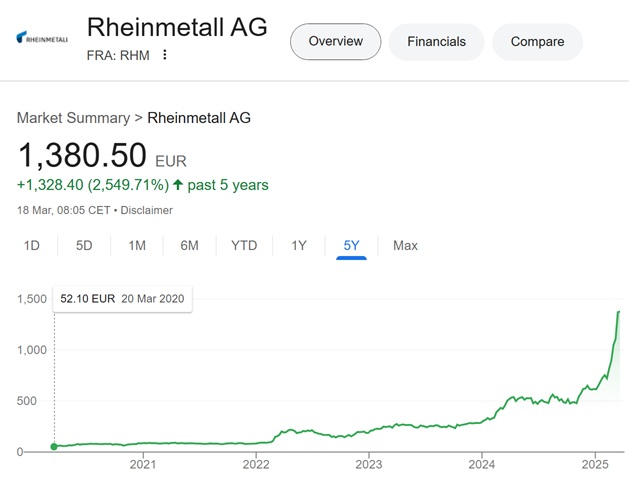Open the Market Summary breadcrumb link
This screenshot has height=481, width=629.
coord(73,118)
